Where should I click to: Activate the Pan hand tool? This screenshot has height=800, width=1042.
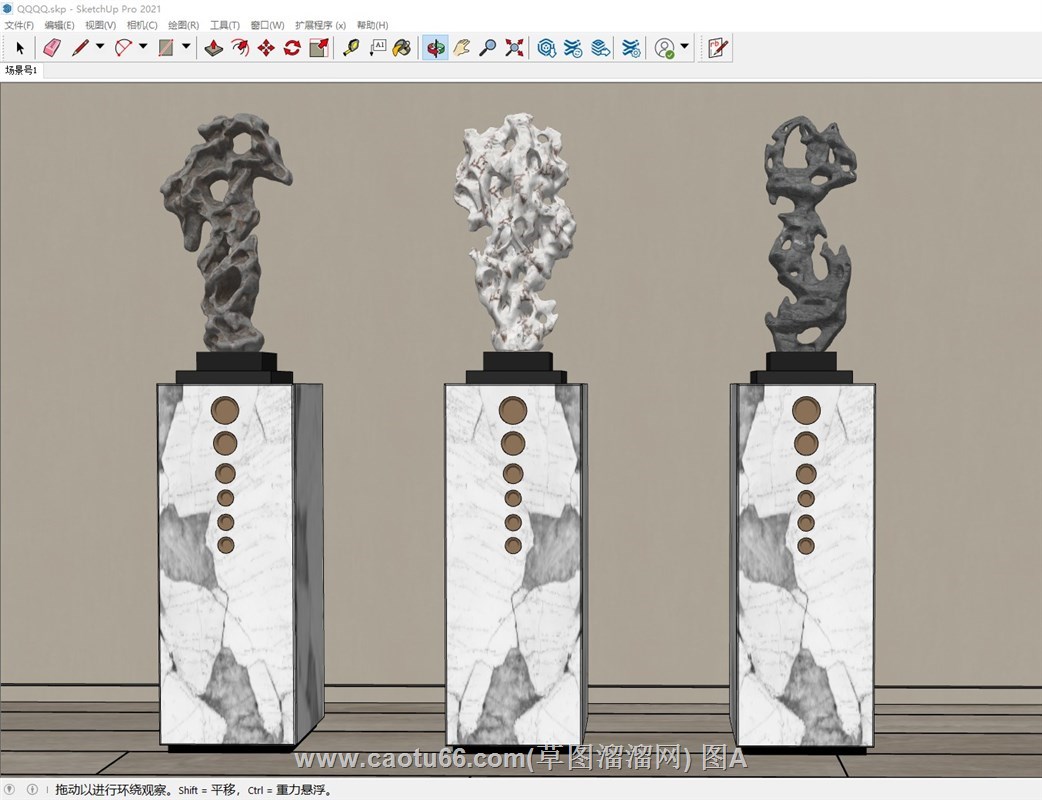click(461, 47)
